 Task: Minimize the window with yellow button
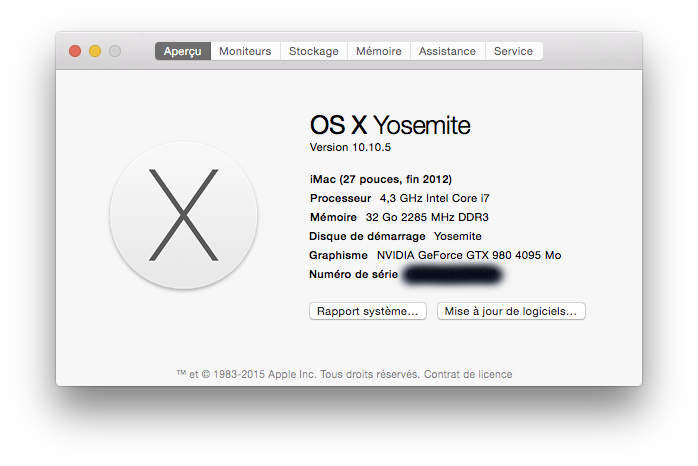pos(95,51)
